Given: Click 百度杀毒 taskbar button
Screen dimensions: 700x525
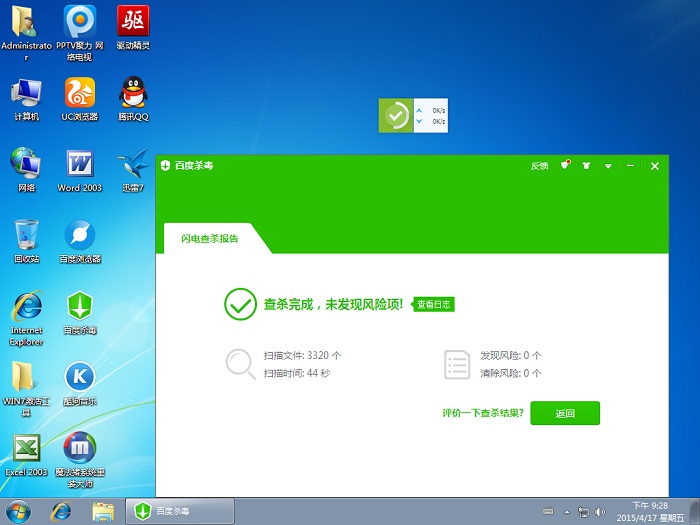Looking at the screenshot, I should click(x=179, y=511).
